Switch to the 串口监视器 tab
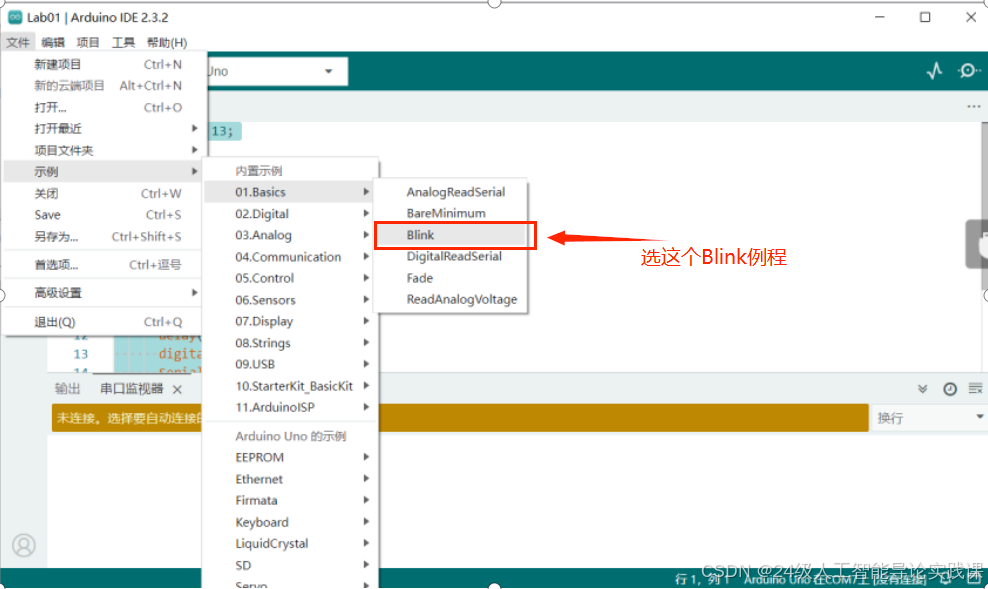The width and height of the screenshot is (988, 589). coord(132,389)
